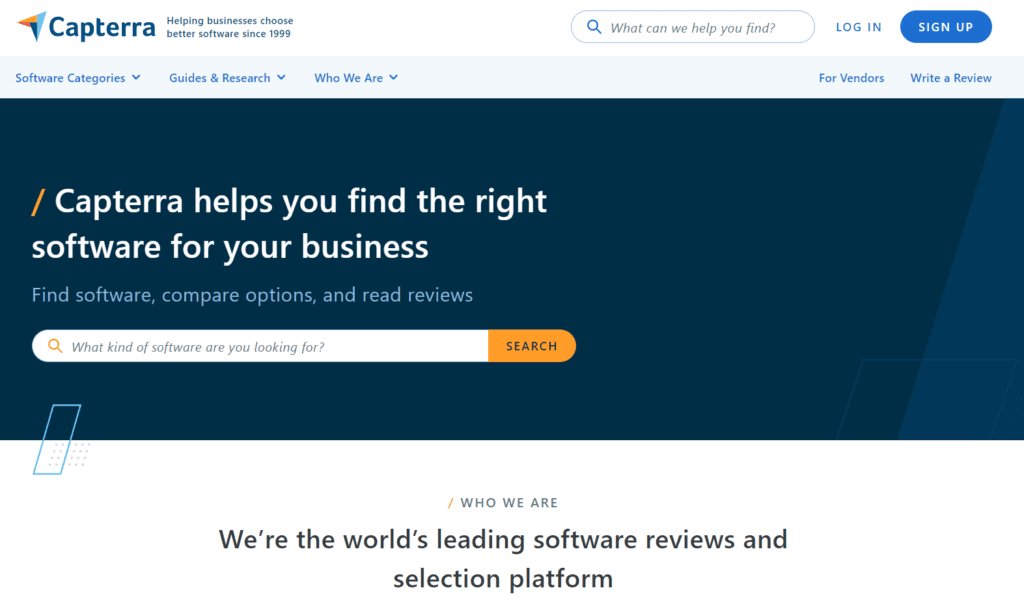
Task: Click the orange magnifier icon in the hero search box
Action: pyautogui.click(x=55, y=345)
